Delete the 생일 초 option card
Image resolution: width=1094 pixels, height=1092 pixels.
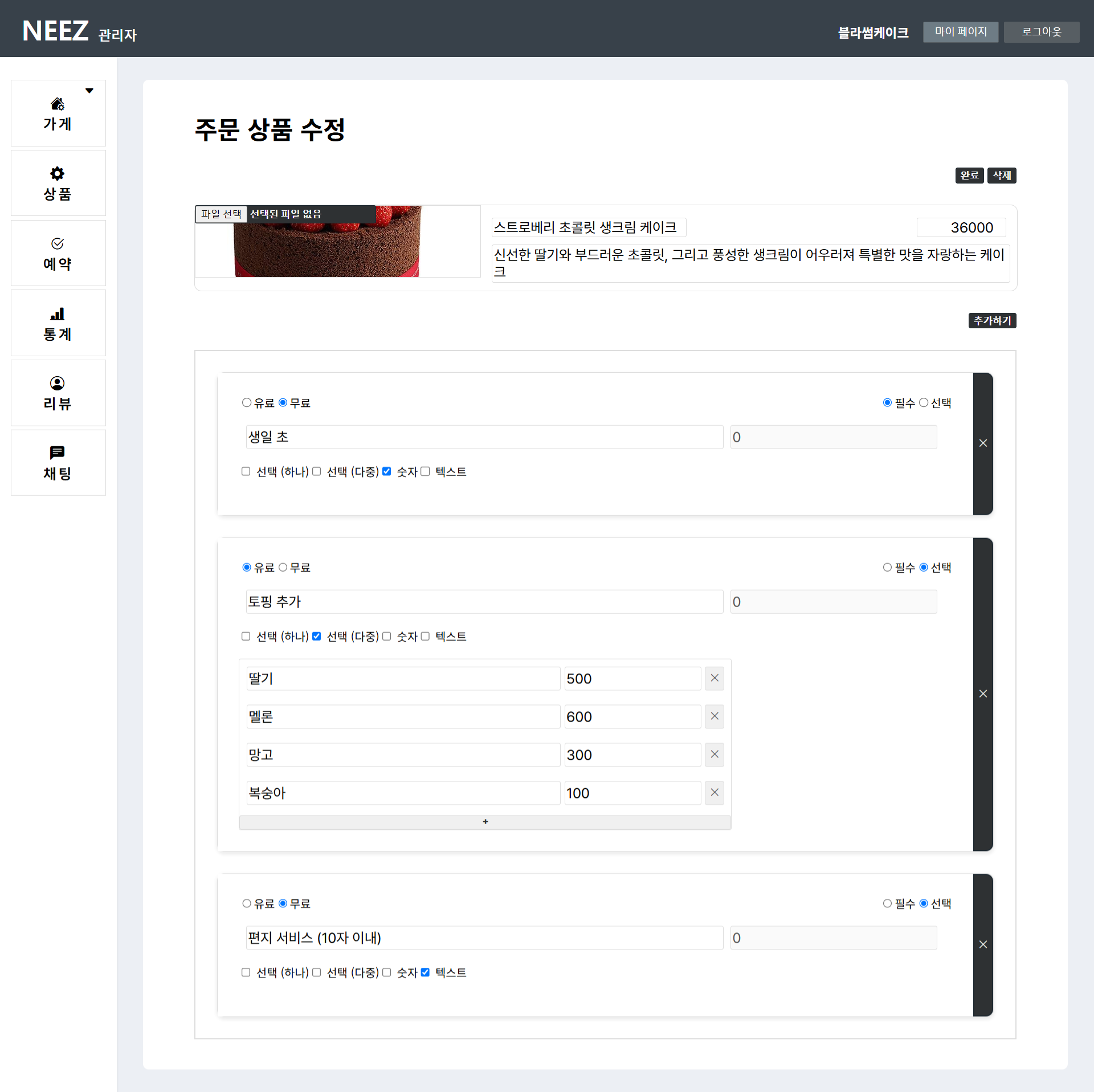click(983, 443)
